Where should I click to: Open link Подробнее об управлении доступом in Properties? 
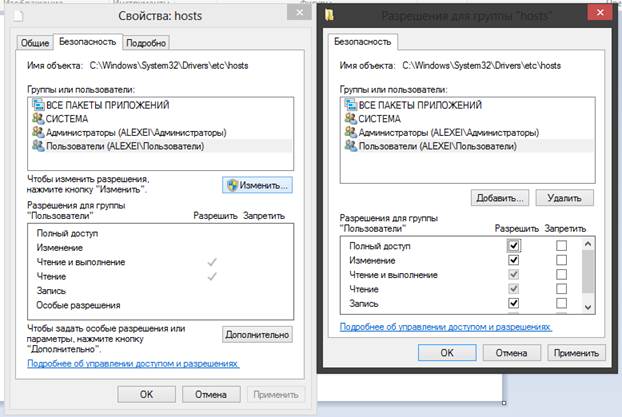point(133,364)
